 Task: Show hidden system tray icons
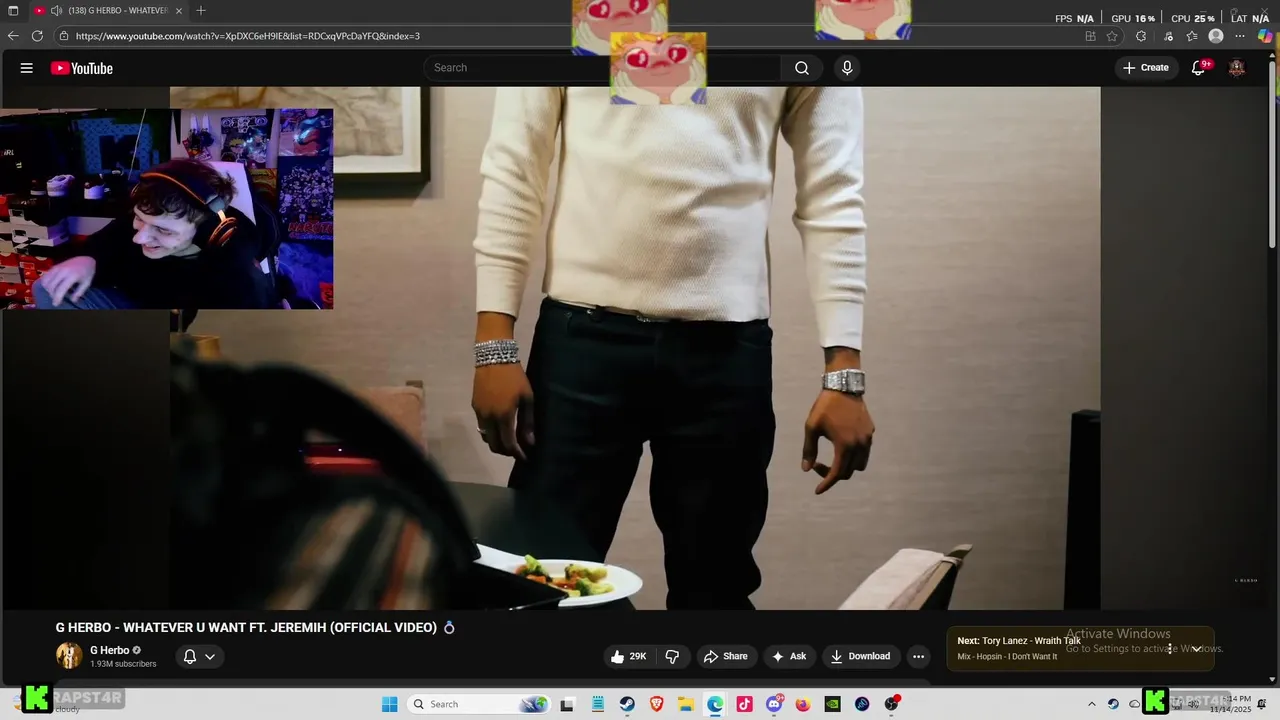(1091, 704)
